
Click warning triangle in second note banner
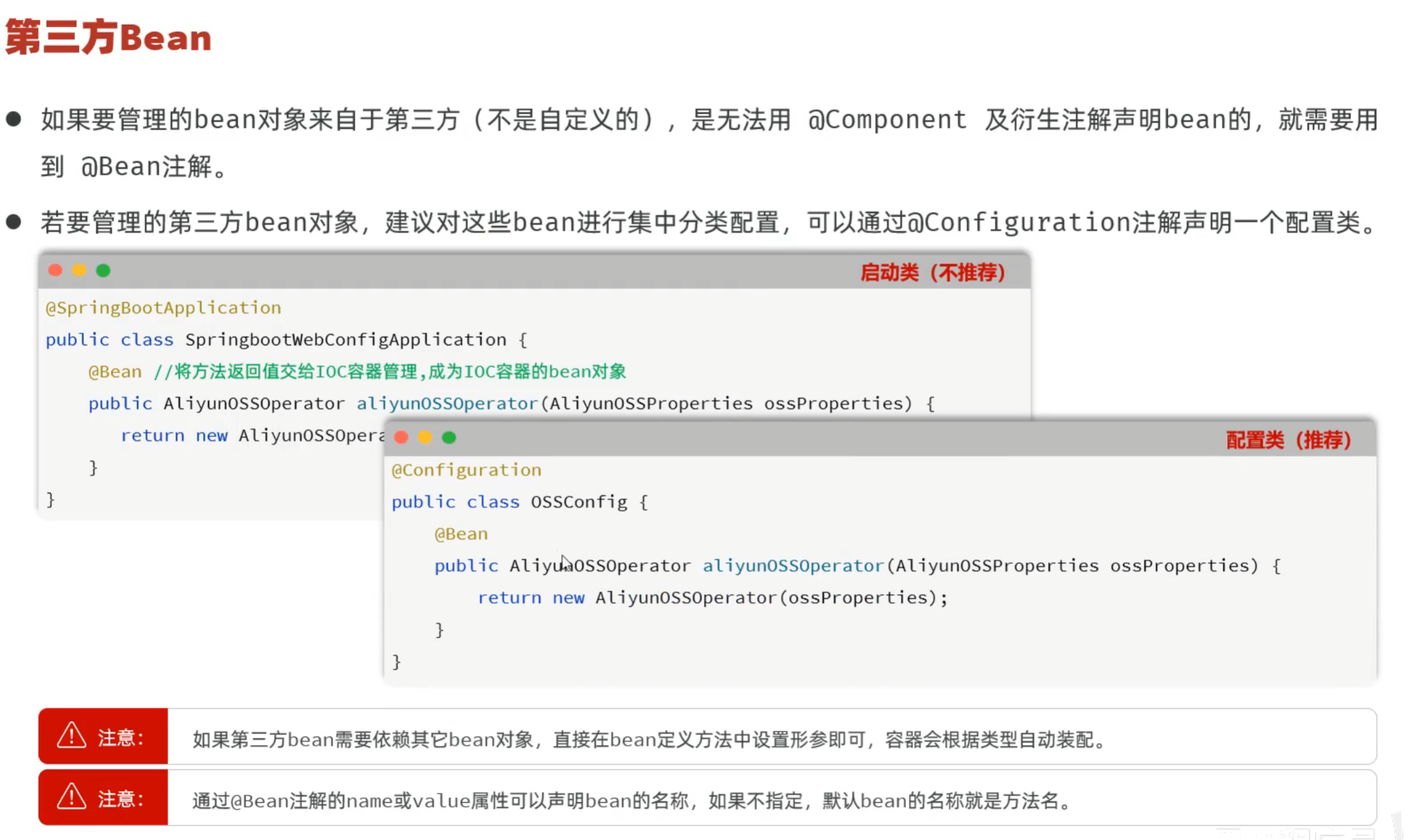click(71, 797)
